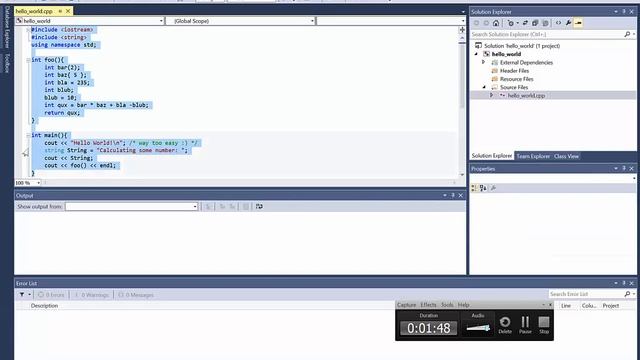Image resolution: width=640 pixels, height=360 pixels.
Task: Switch to the Solution Explorer bottom tab
Action: pyautogui.click(x=492, y=156)
